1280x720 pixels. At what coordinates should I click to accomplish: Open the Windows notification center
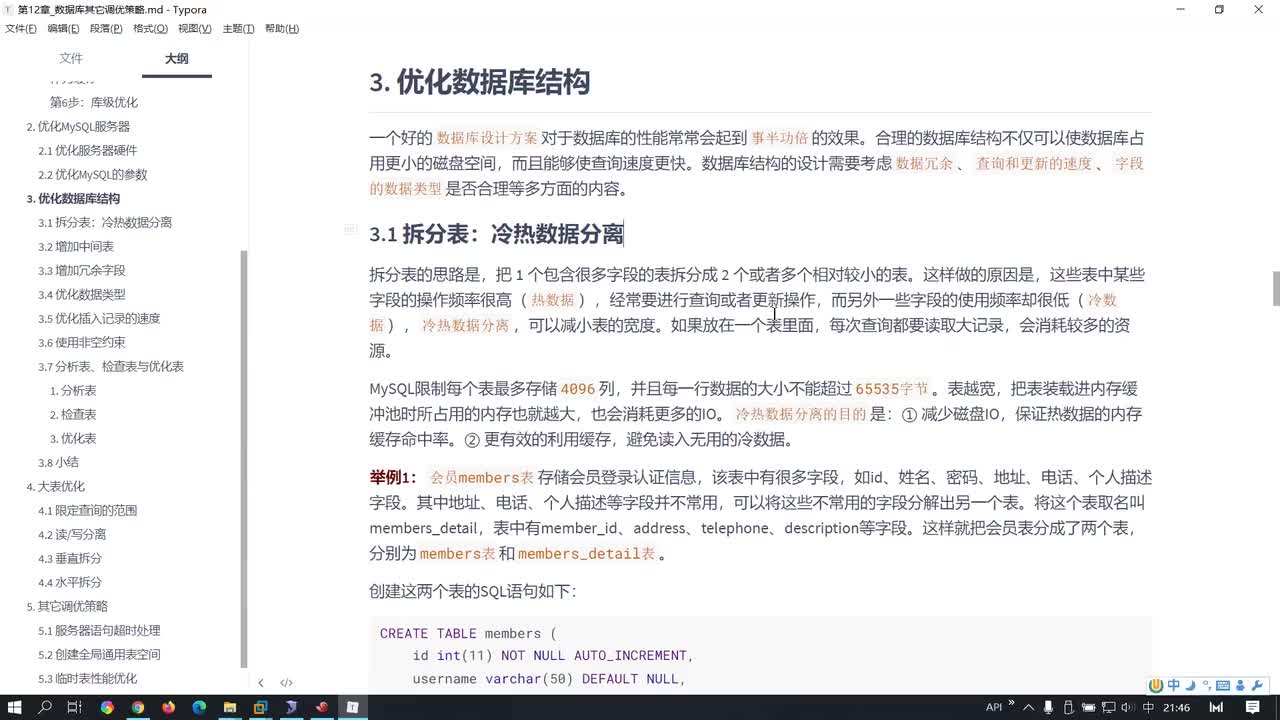1253,707
